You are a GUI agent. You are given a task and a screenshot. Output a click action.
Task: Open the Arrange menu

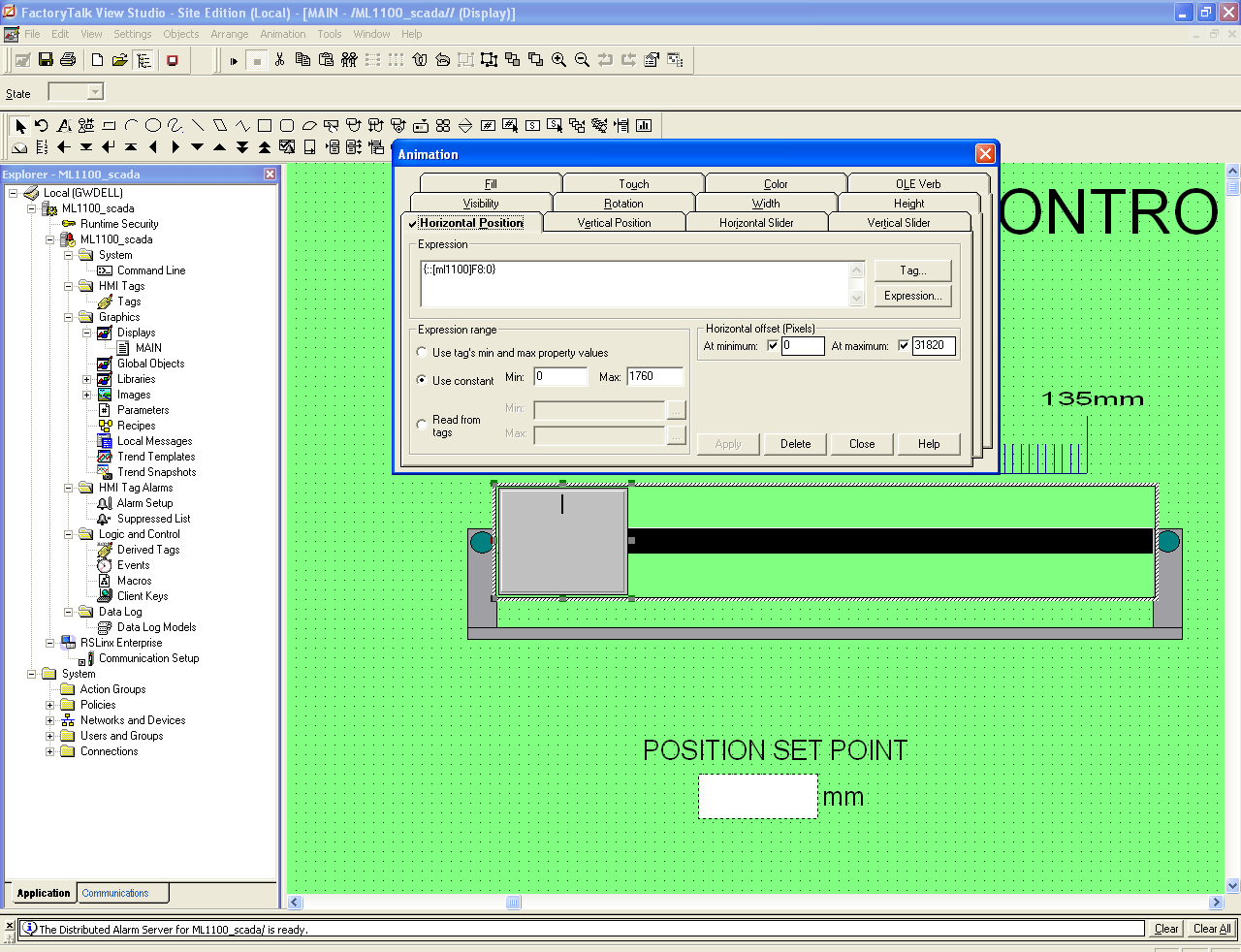point(230,34)
